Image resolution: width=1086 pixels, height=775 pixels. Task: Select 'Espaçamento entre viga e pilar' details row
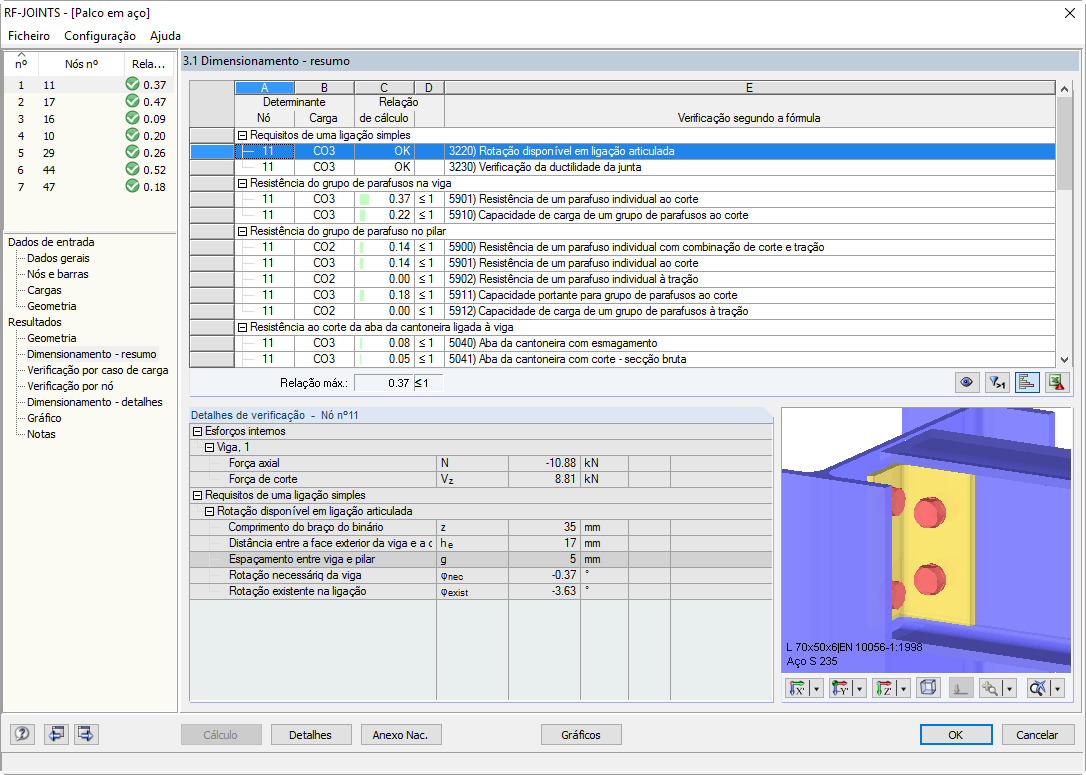tap(481, 560)
